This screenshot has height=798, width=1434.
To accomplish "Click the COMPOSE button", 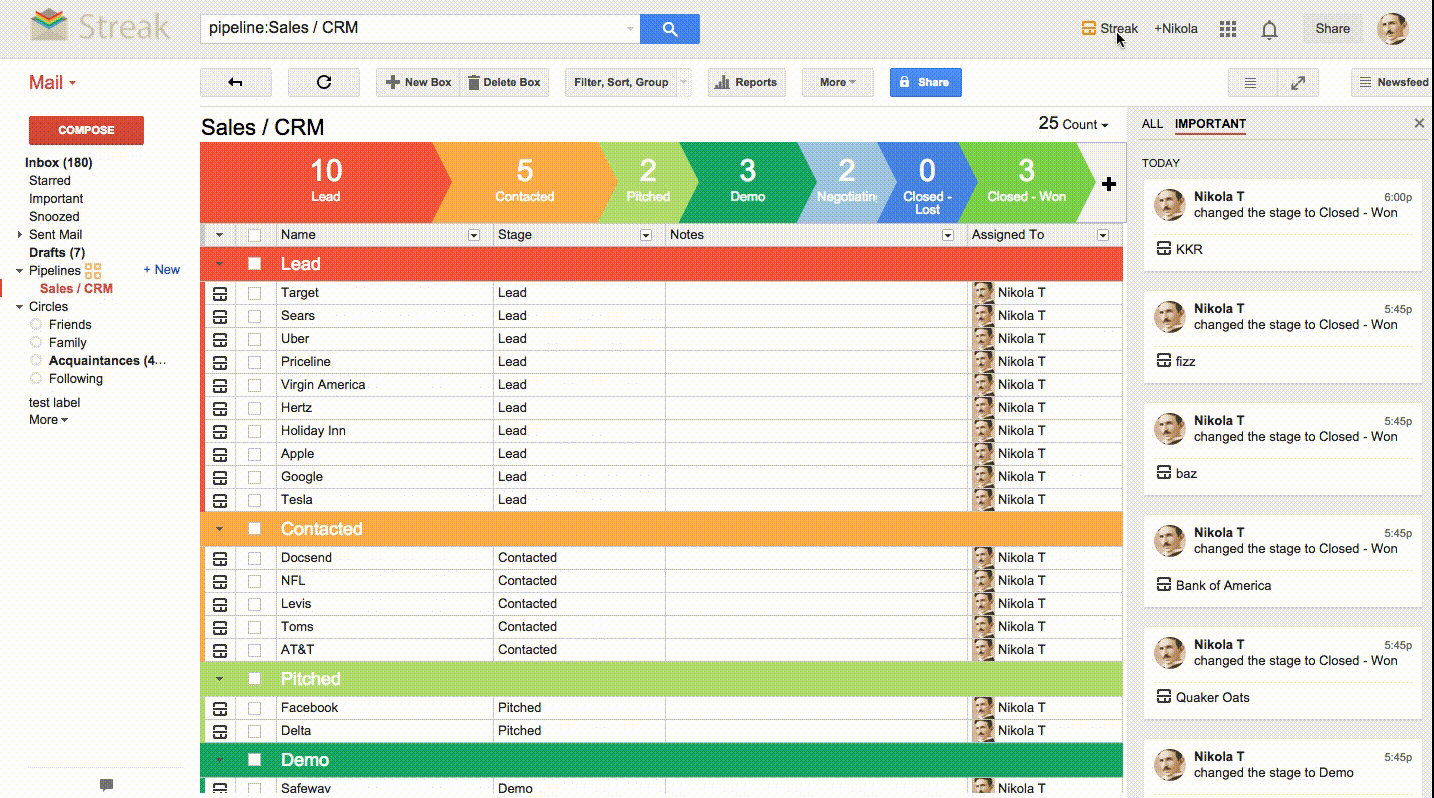I will (x=86, y=130).
